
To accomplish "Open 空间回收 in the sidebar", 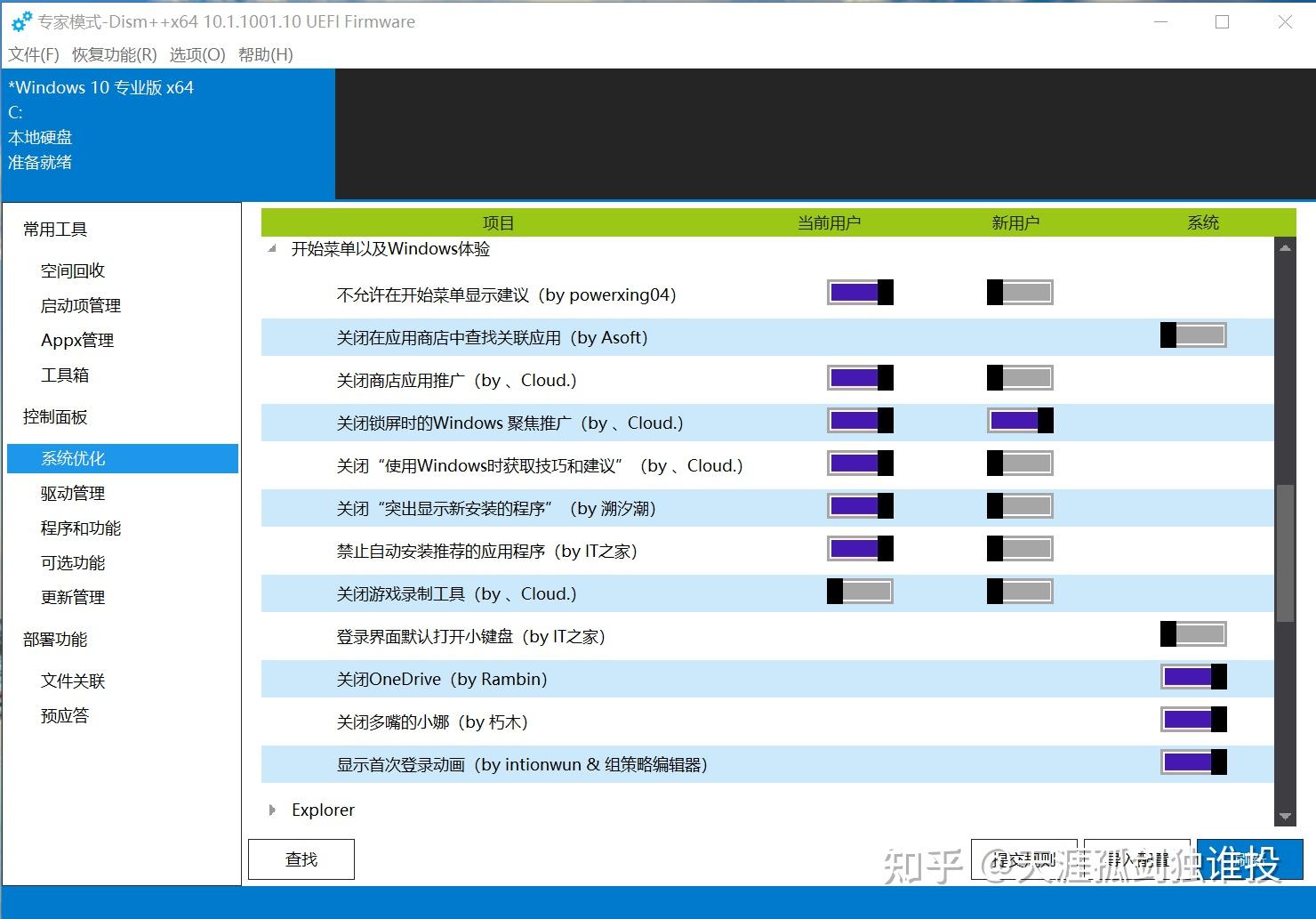I will (x=73, y=270).
